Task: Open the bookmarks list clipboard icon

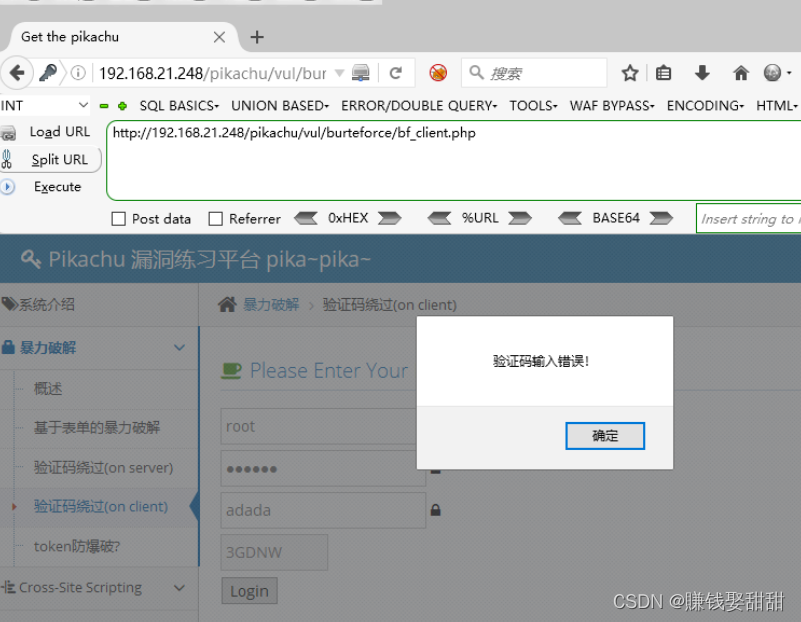Action: [664, 73]
